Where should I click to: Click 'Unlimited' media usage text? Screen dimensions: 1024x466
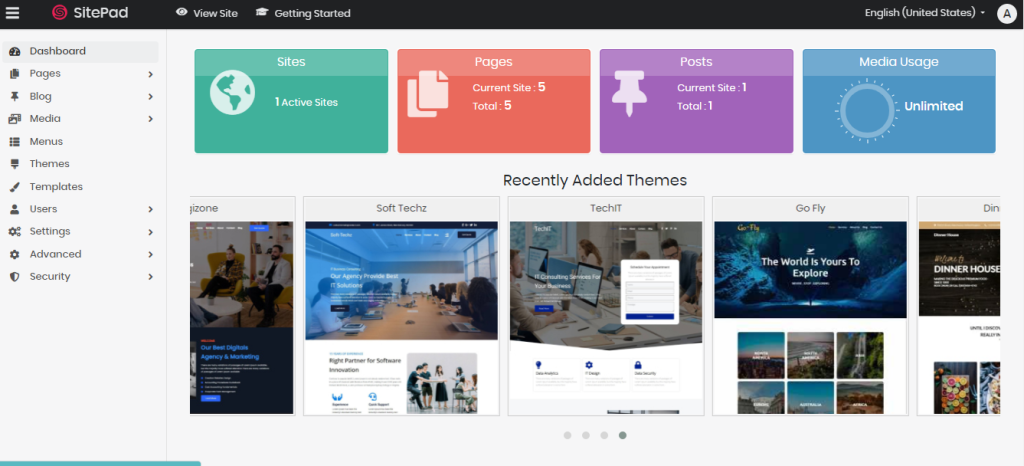933,106
